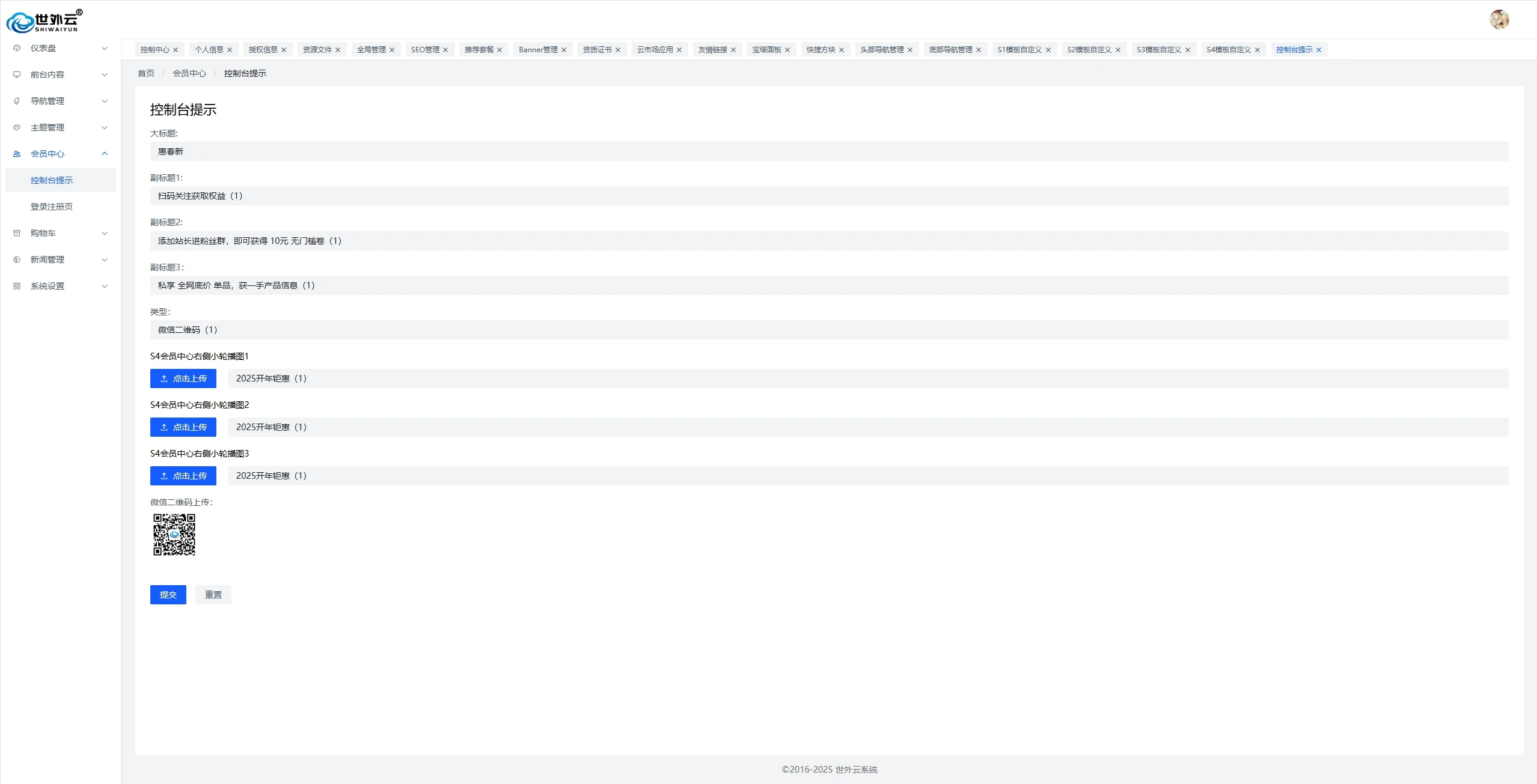The width and height of the screenshot is (1537, 784).
Task: Collapse the 会员中心 sidebar menu
Action: tap(105, 154)
